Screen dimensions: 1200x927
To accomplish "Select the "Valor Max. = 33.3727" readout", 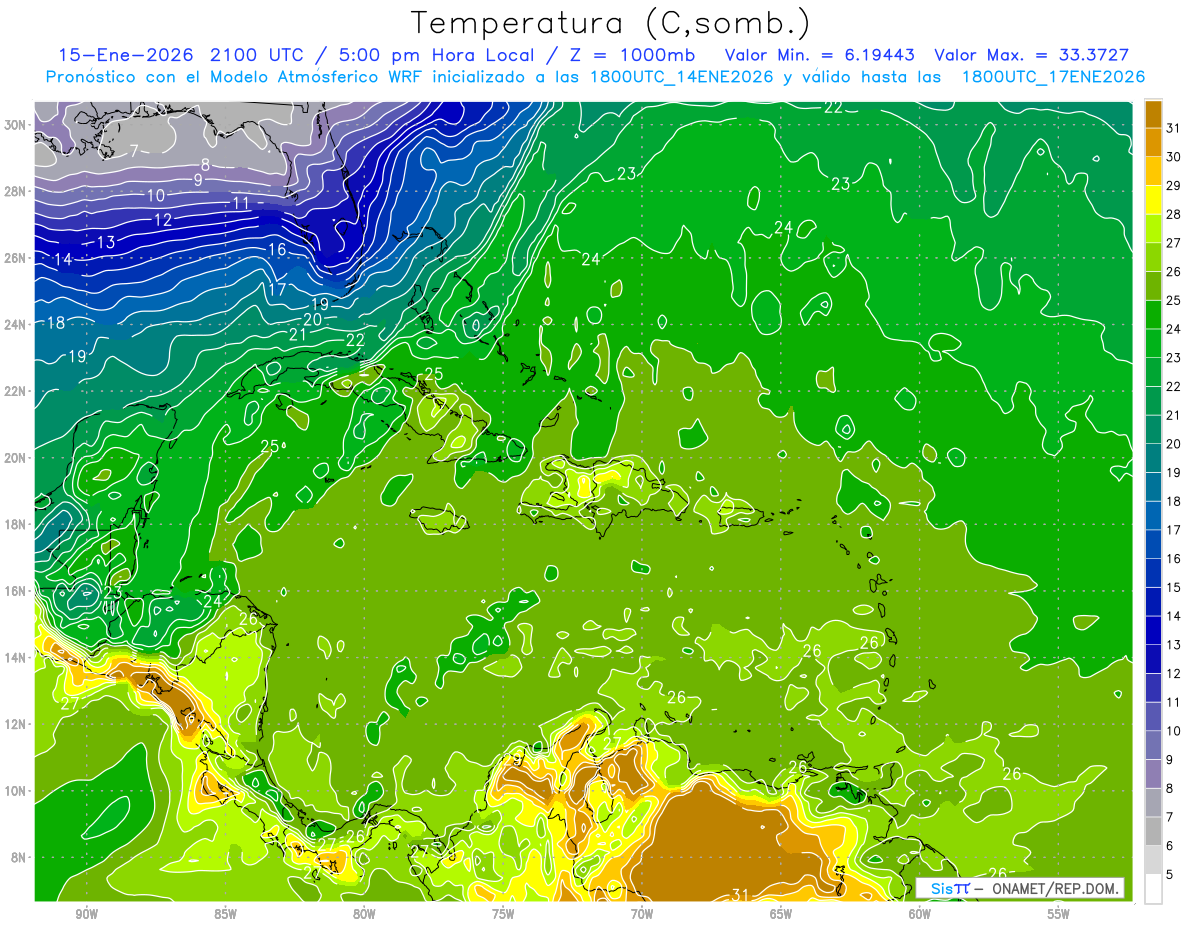I will click(1033, 55).
